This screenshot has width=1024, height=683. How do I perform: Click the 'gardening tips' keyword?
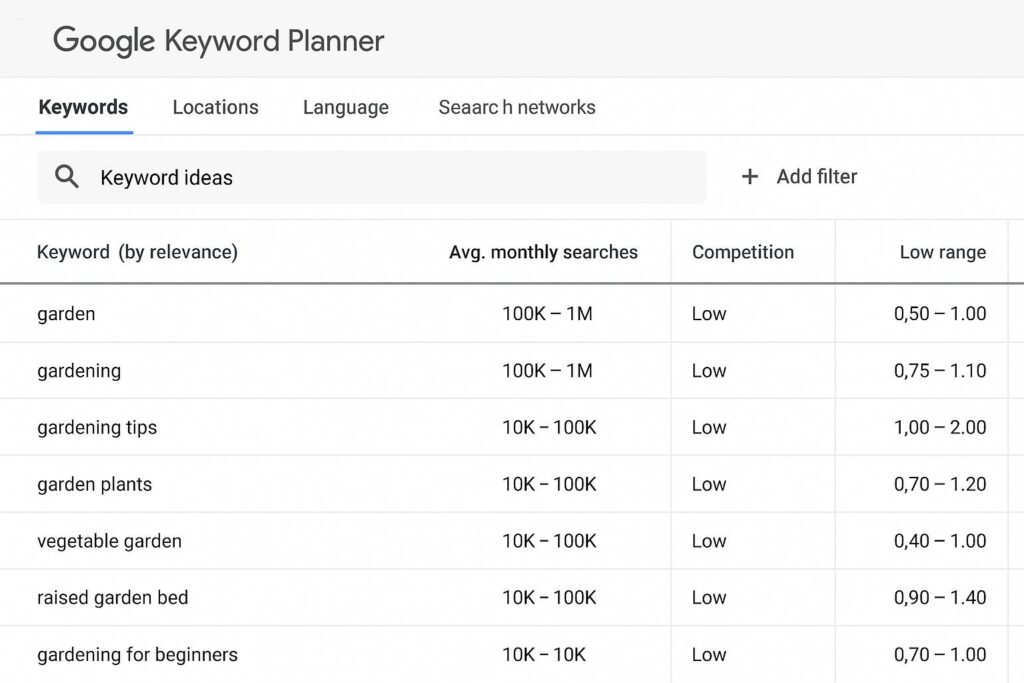(x=97, y=428)
